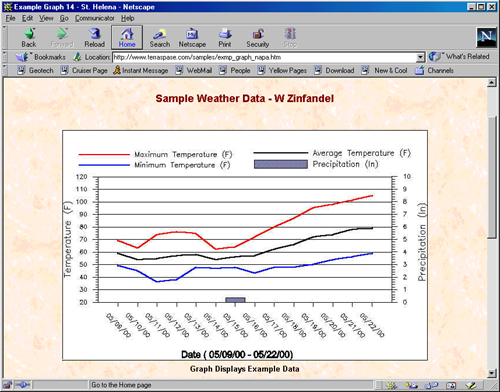Click the location URL field
The image size is (500, 392).
coord(265,57)
